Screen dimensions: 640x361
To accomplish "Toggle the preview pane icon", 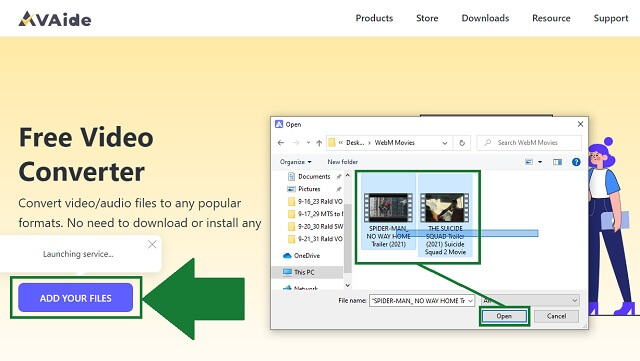I will pyautogui.click(x=557, y=162).
